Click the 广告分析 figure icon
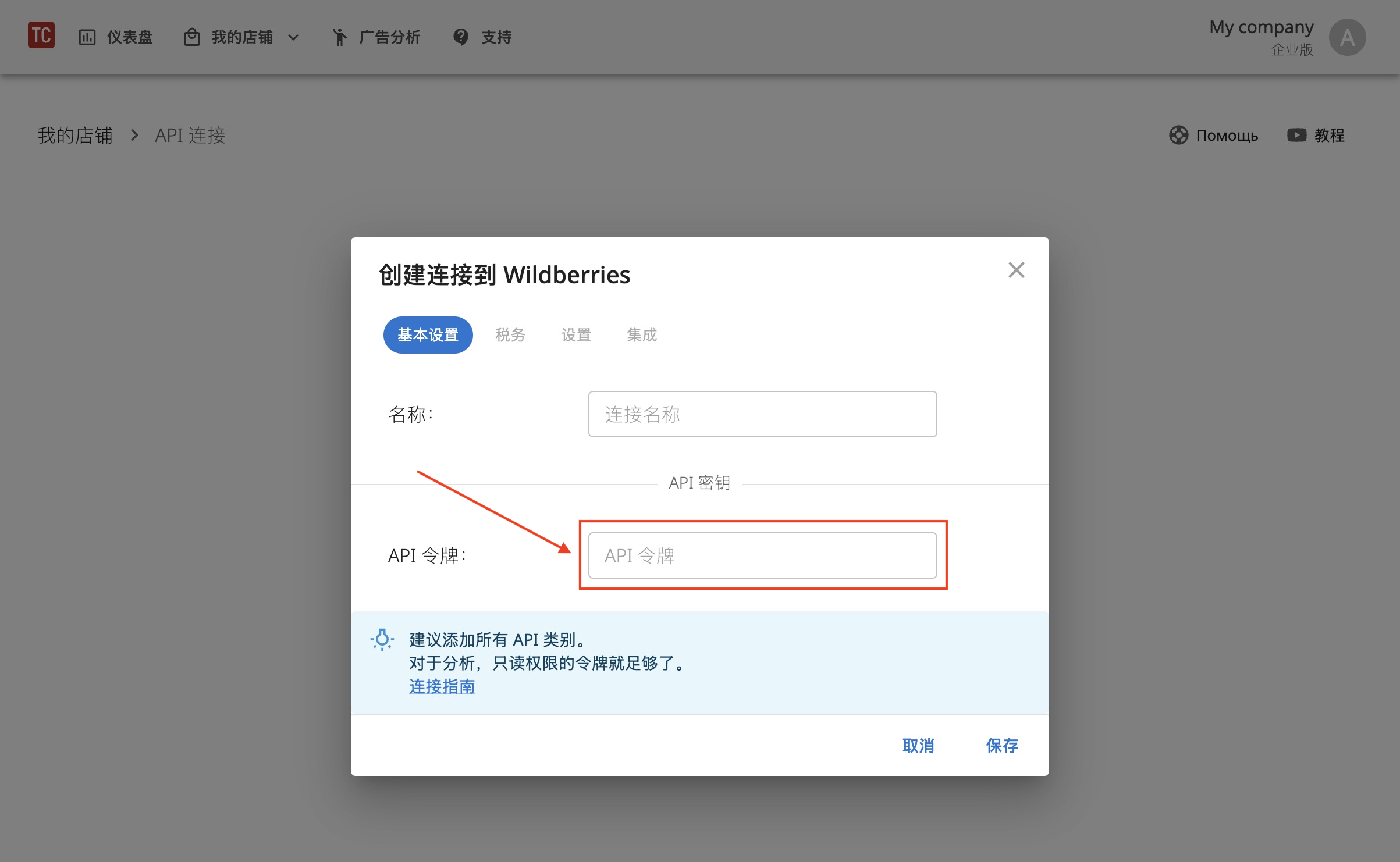 [339, 37]
